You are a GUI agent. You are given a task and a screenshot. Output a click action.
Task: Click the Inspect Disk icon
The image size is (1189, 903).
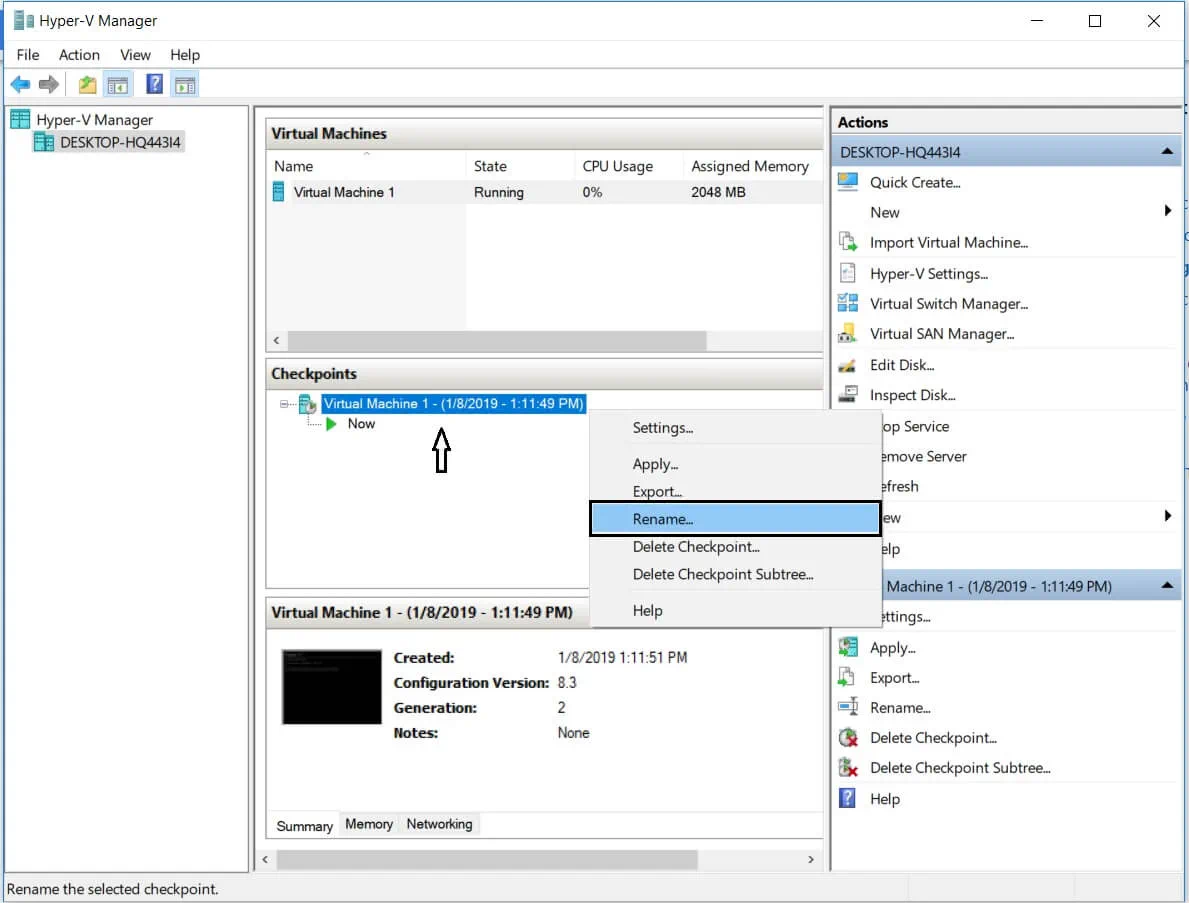click(848, 395)
